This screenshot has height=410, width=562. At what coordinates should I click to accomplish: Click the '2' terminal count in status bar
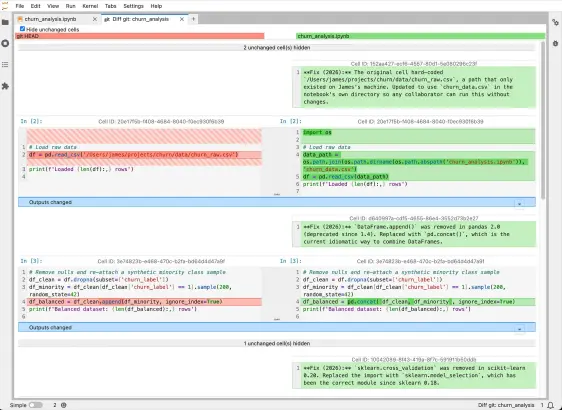tap(55, 405)
